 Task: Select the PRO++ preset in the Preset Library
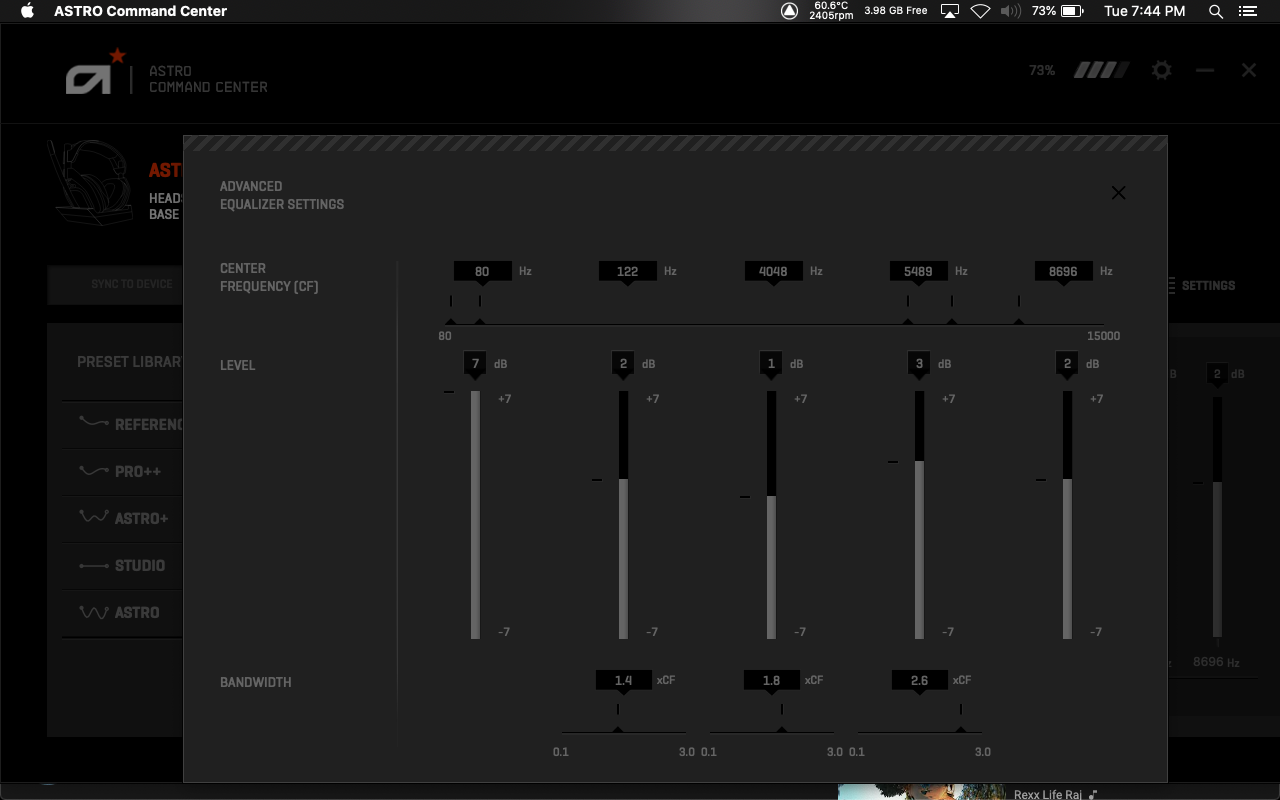tap(123, 471)
